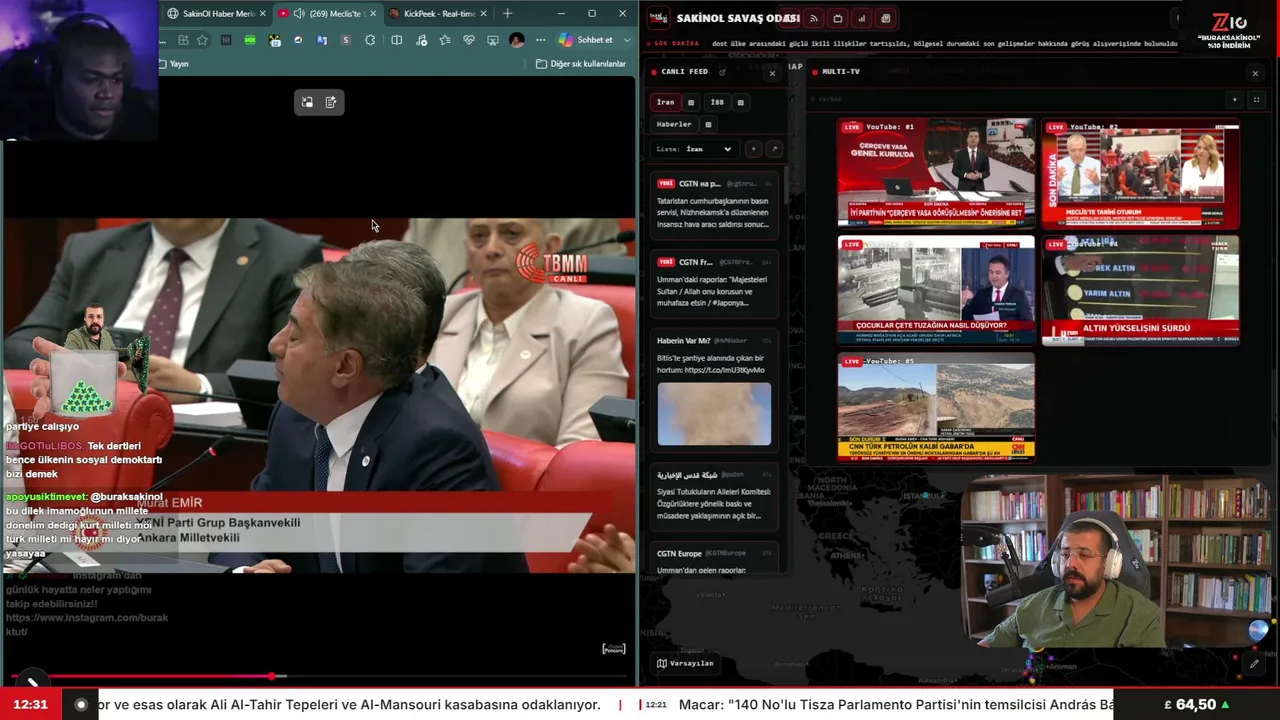Click the Sohbet et Copilot button
Screen dimensions: 1280x720
point(587,40)
